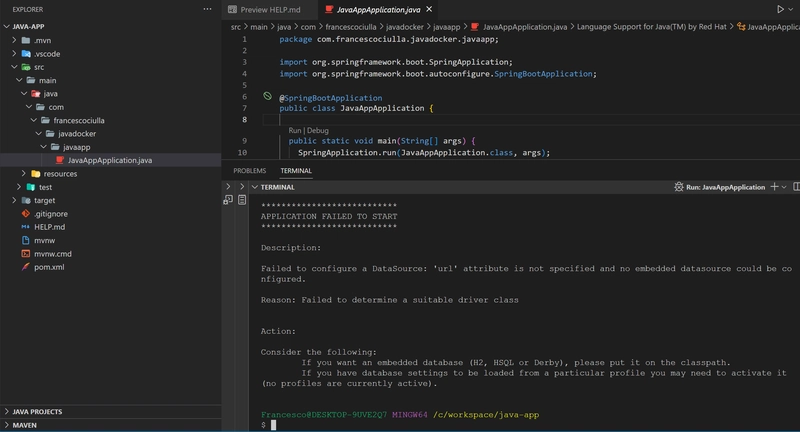
Task: Click the .mvn folder icon
Action: click(x=26, y=40)
